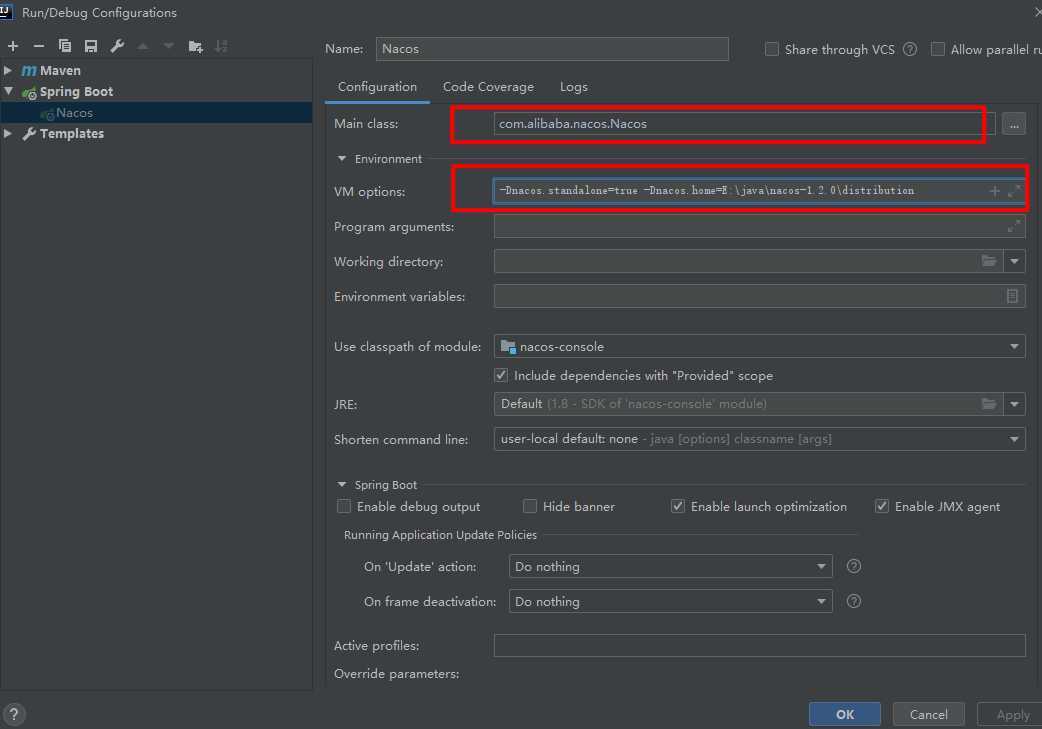This screenshot has height=729, width=1042.
Task: Toggle Allow parallel run checkbox
Action: tap(938, 49)
